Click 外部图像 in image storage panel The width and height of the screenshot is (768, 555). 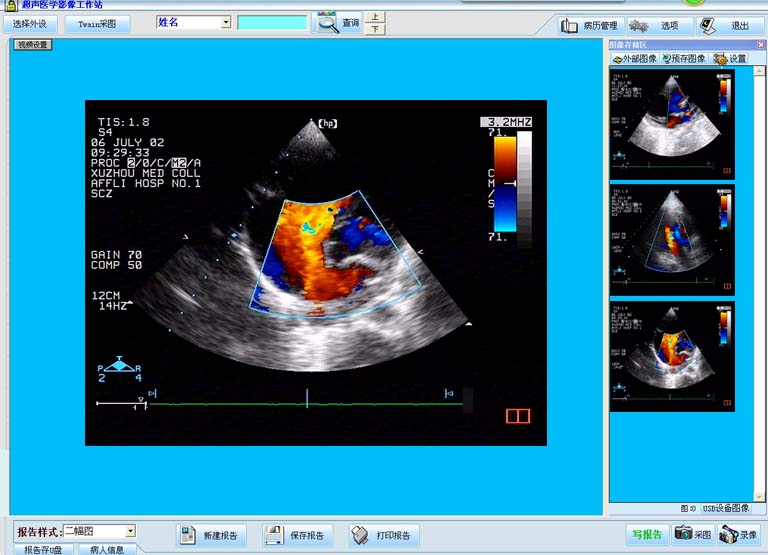click(x=635, y=59)
